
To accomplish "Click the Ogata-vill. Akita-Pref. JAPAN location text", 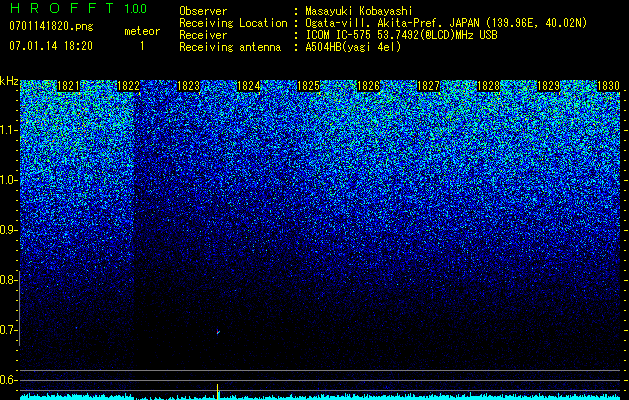I will coord(446,23).
